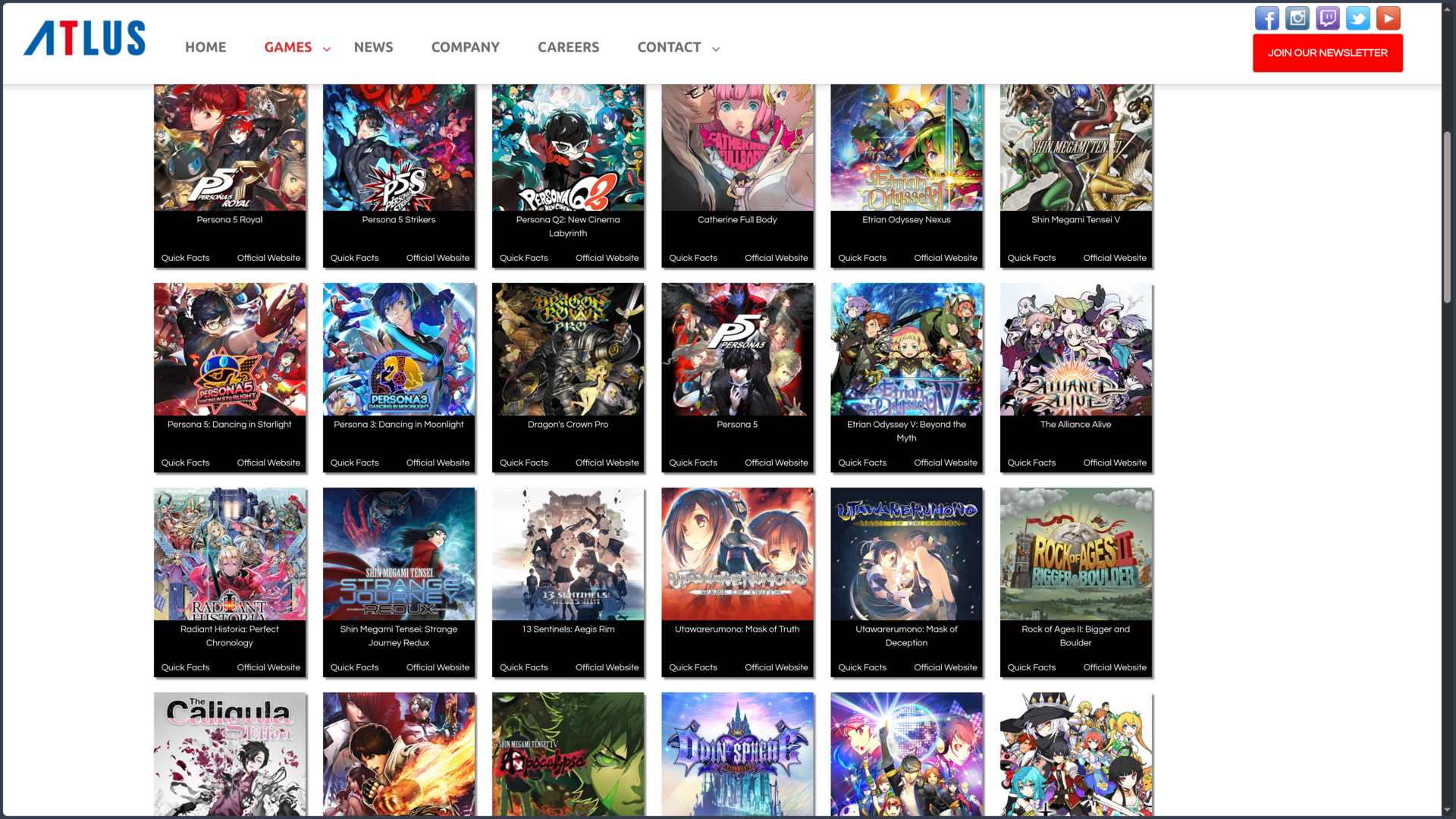1456x819 pixels.
Task: Open the News page
Action: (373, 47)
